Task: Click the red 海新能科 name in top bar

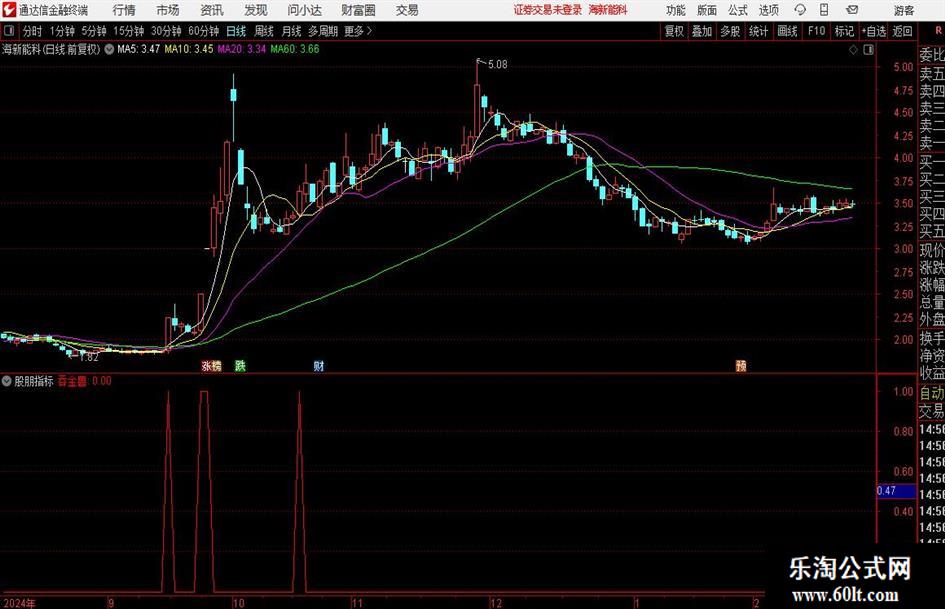Action: [x=608, y=10]
